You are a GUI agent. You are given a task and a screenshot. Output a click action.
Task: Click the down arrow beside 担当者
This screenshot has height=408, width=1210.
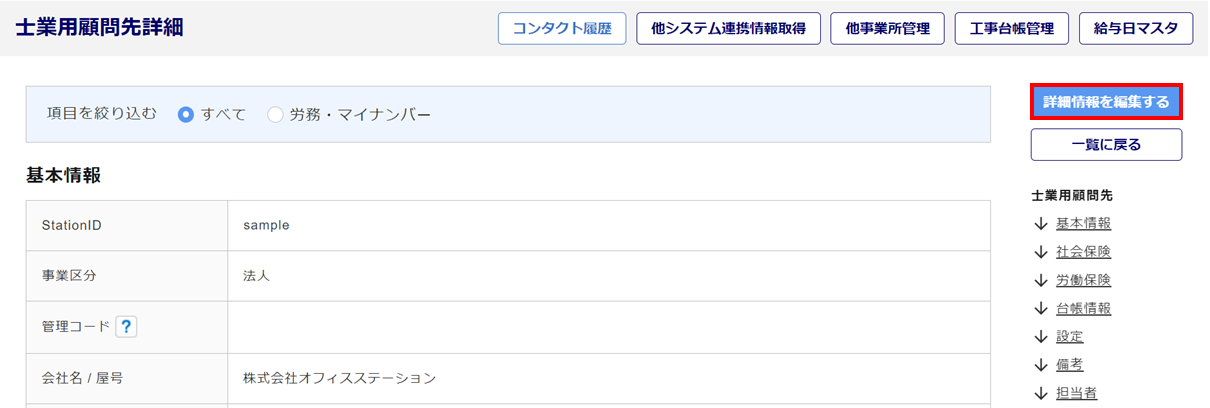(x=1041, y=393)
